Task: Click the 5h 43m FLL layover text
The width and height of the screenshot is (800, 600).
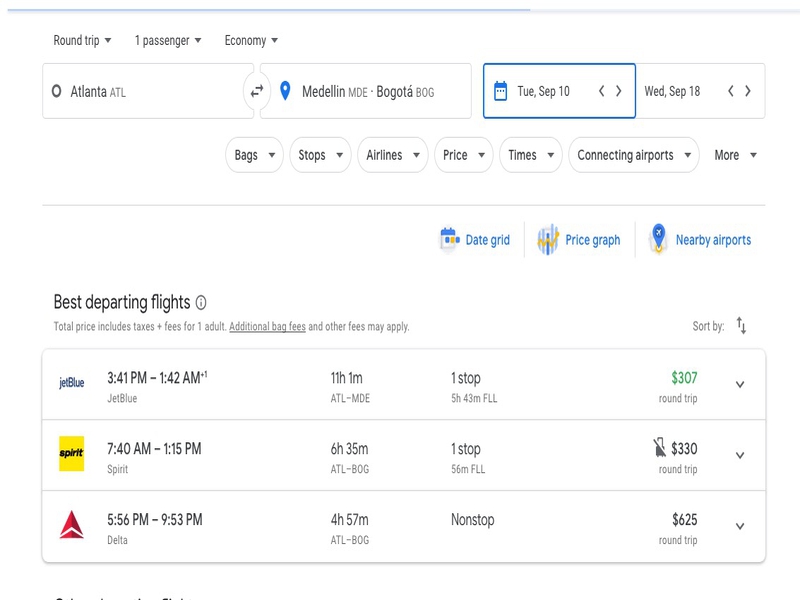Action: pos(474,398)
